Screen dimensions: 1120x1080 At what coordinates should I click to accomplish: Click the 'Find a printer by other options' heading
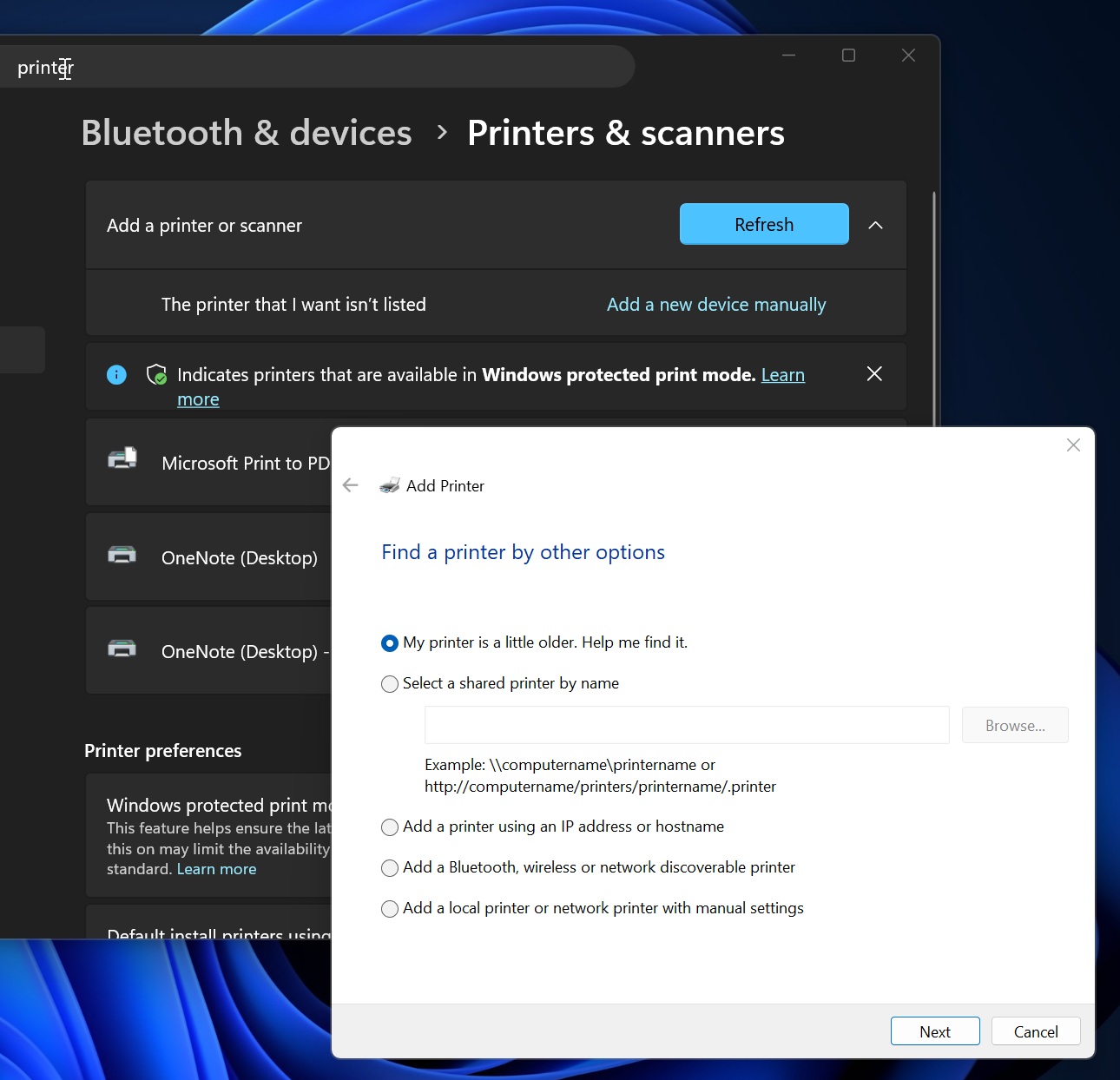click(x=523, y=553)
